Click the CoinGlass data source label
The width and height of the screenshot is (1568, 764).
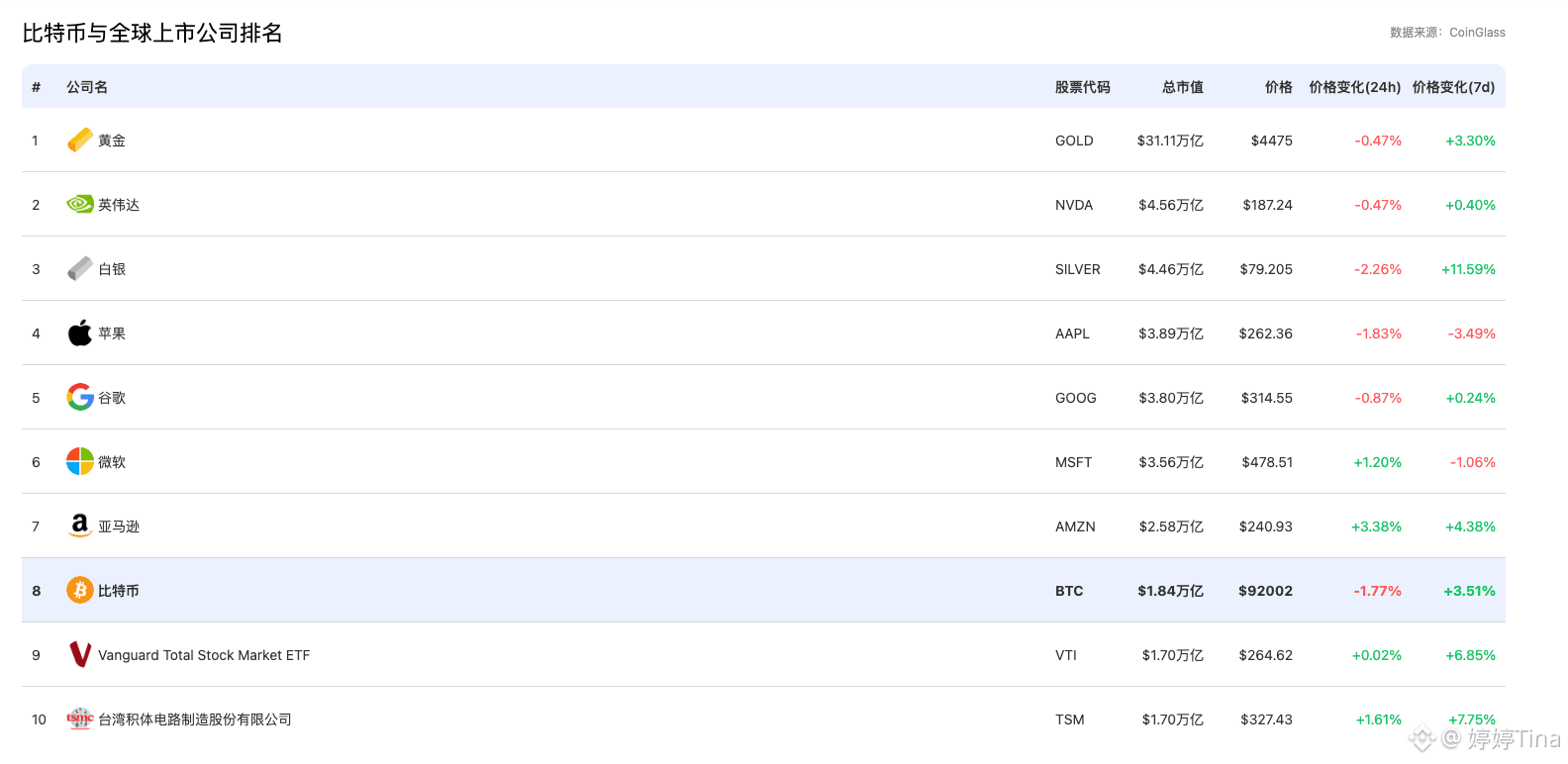tap(1477, 33)
